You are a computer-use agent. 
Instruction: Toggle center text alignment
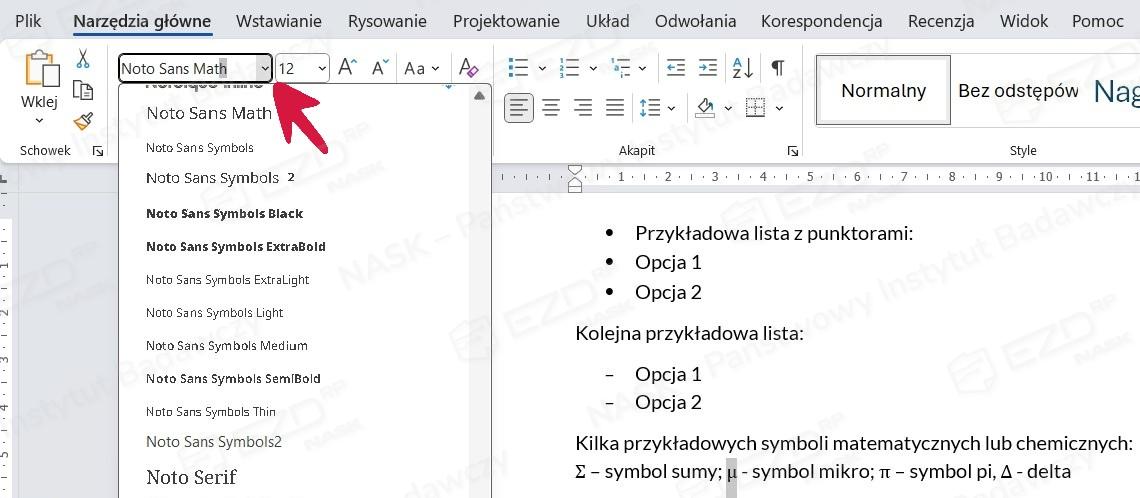click(551, 107)
